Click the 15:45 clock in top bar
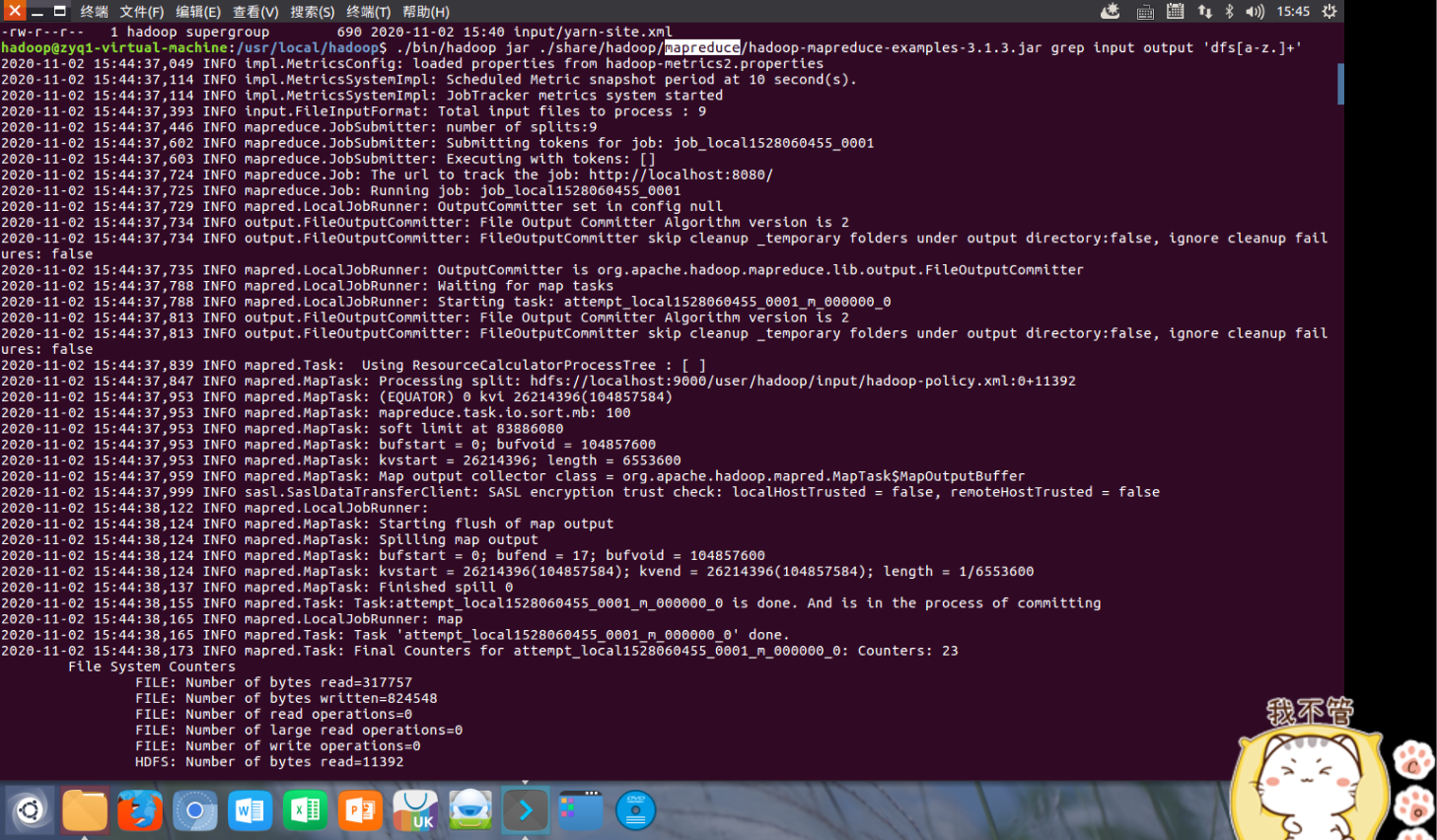 [1293, 11]
